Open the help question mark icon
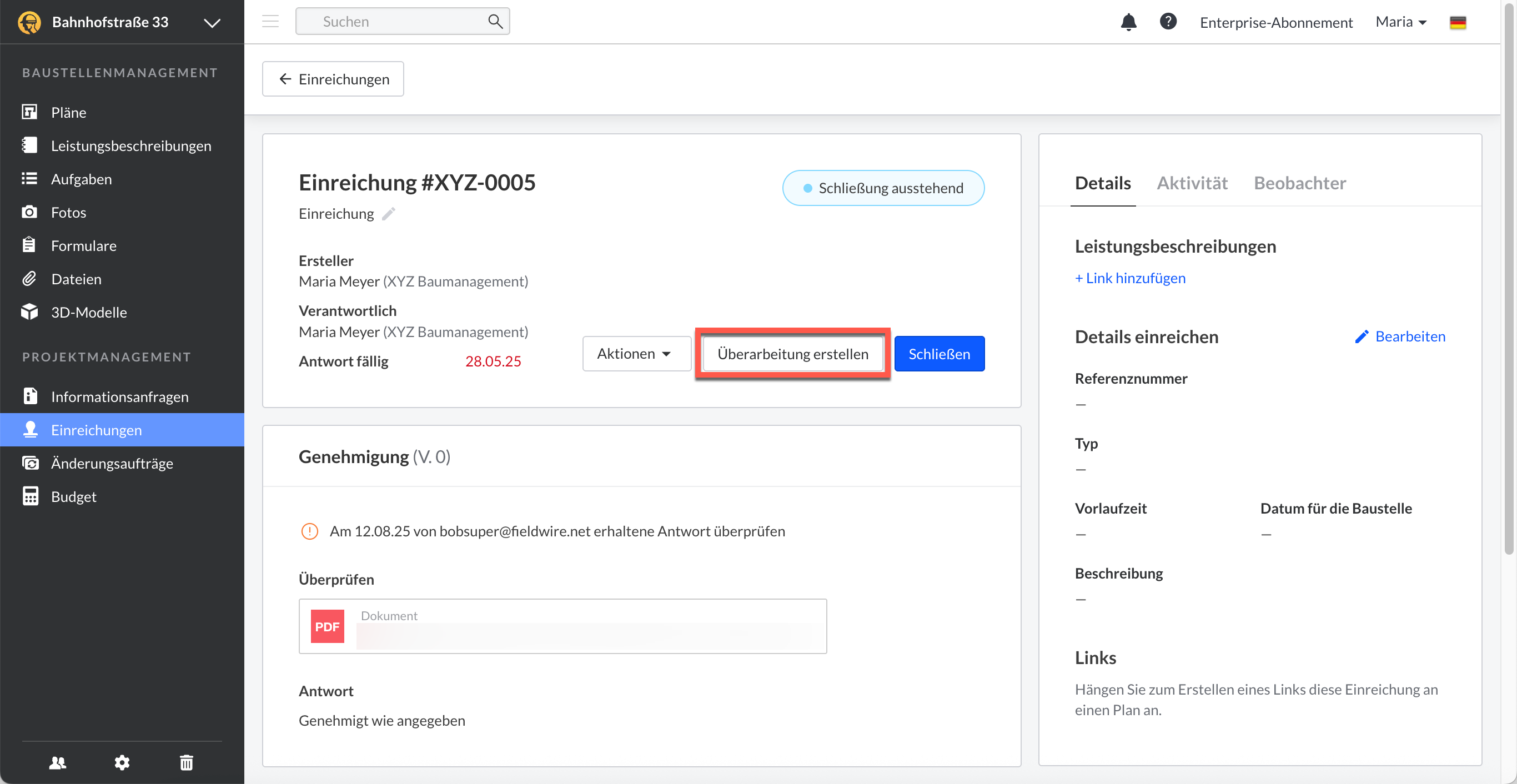Image resolution: width=1517 pixels, height=784 pixels. [1168, 22]
